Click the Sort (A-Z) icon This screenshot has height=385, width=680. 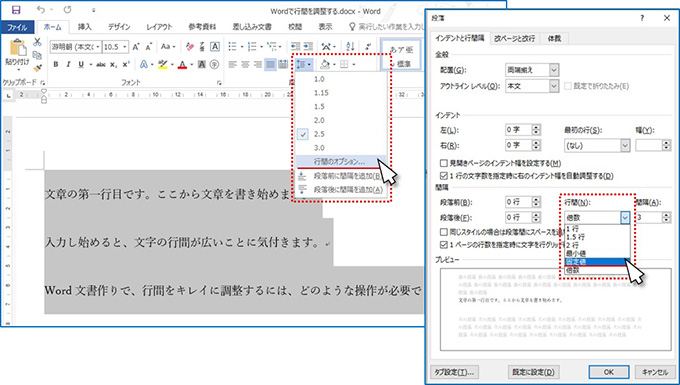(350, 46)
